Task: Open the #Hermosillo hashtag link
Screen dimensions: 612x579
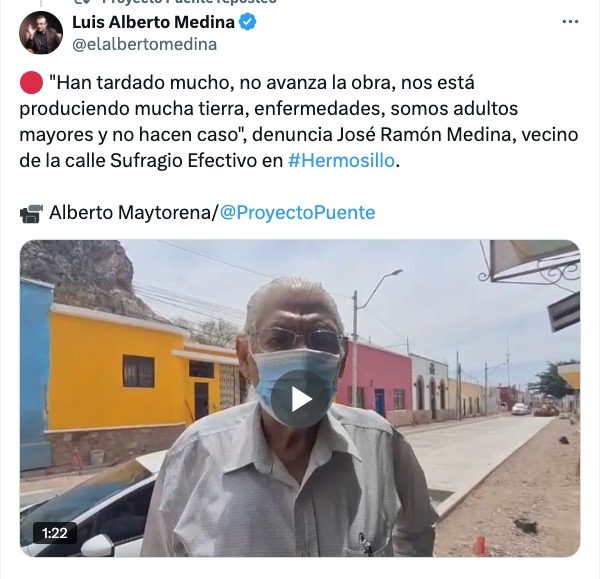Action: click(342, 160)
